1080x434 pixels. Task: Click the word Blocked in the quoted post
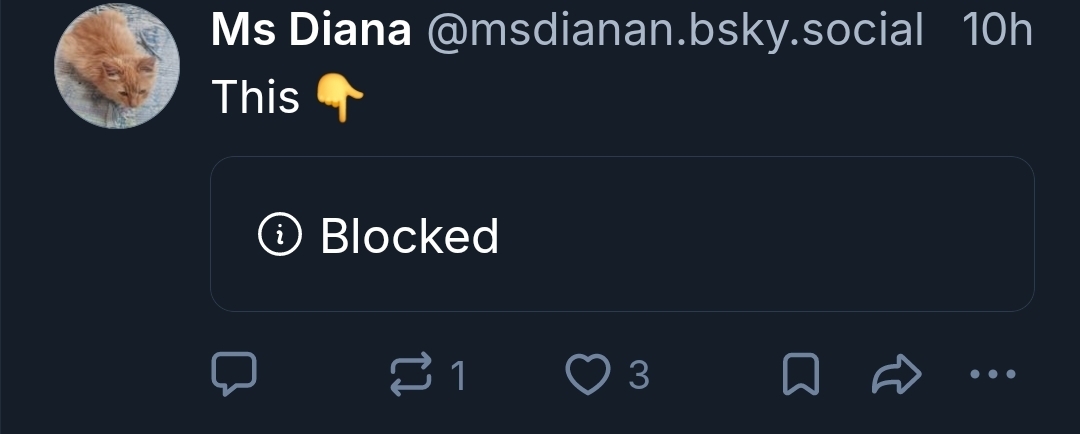[410, 236]
